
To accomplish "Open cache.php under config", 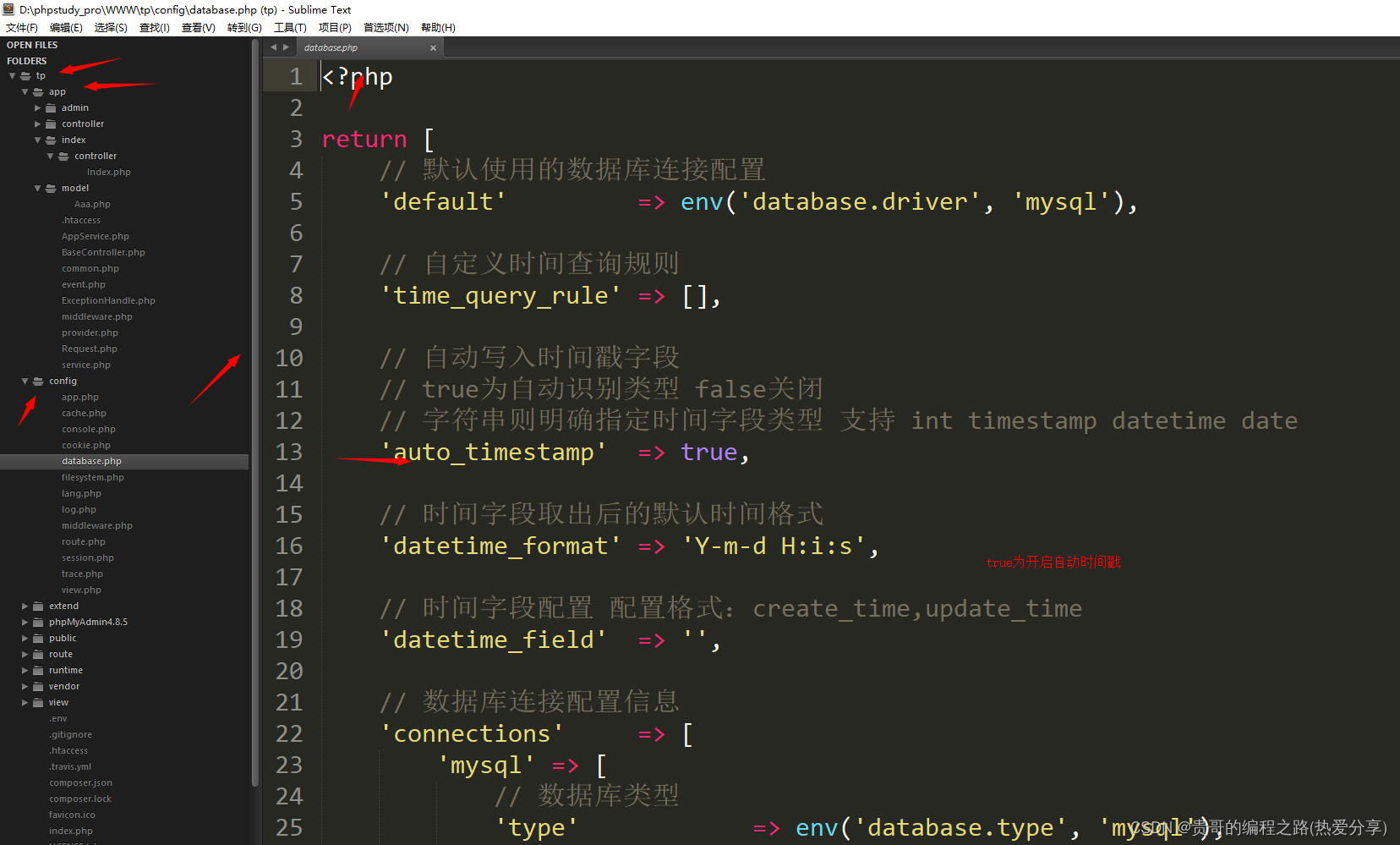I will (x=84, y=414).
